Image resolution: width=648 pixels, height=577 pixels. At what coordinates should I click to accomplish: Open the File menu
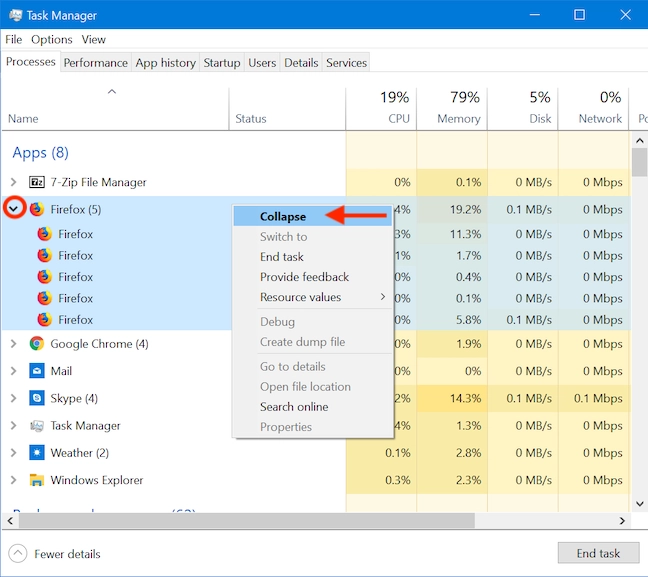[x=14, y=39]
